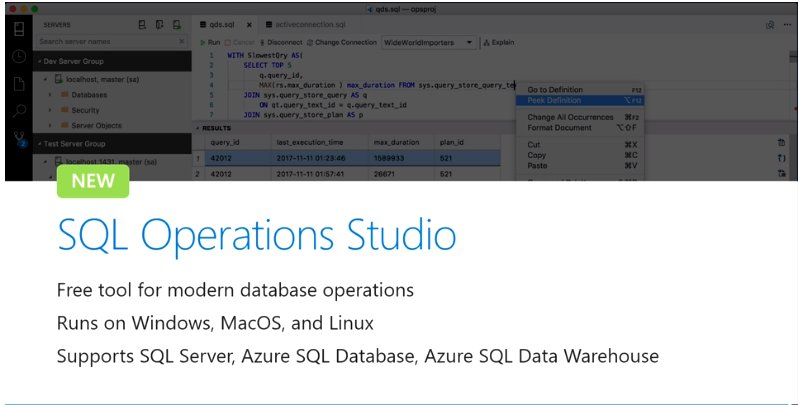
Task: Click Change Connection
Action: coord(341,42)
